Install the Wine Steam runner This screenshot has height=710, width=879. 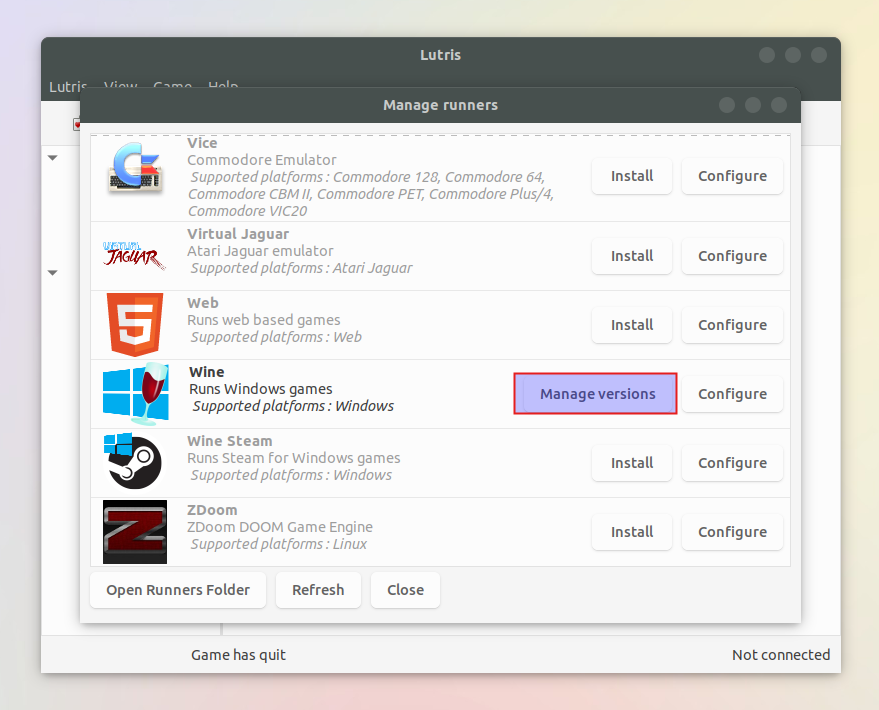pos(631,462)
